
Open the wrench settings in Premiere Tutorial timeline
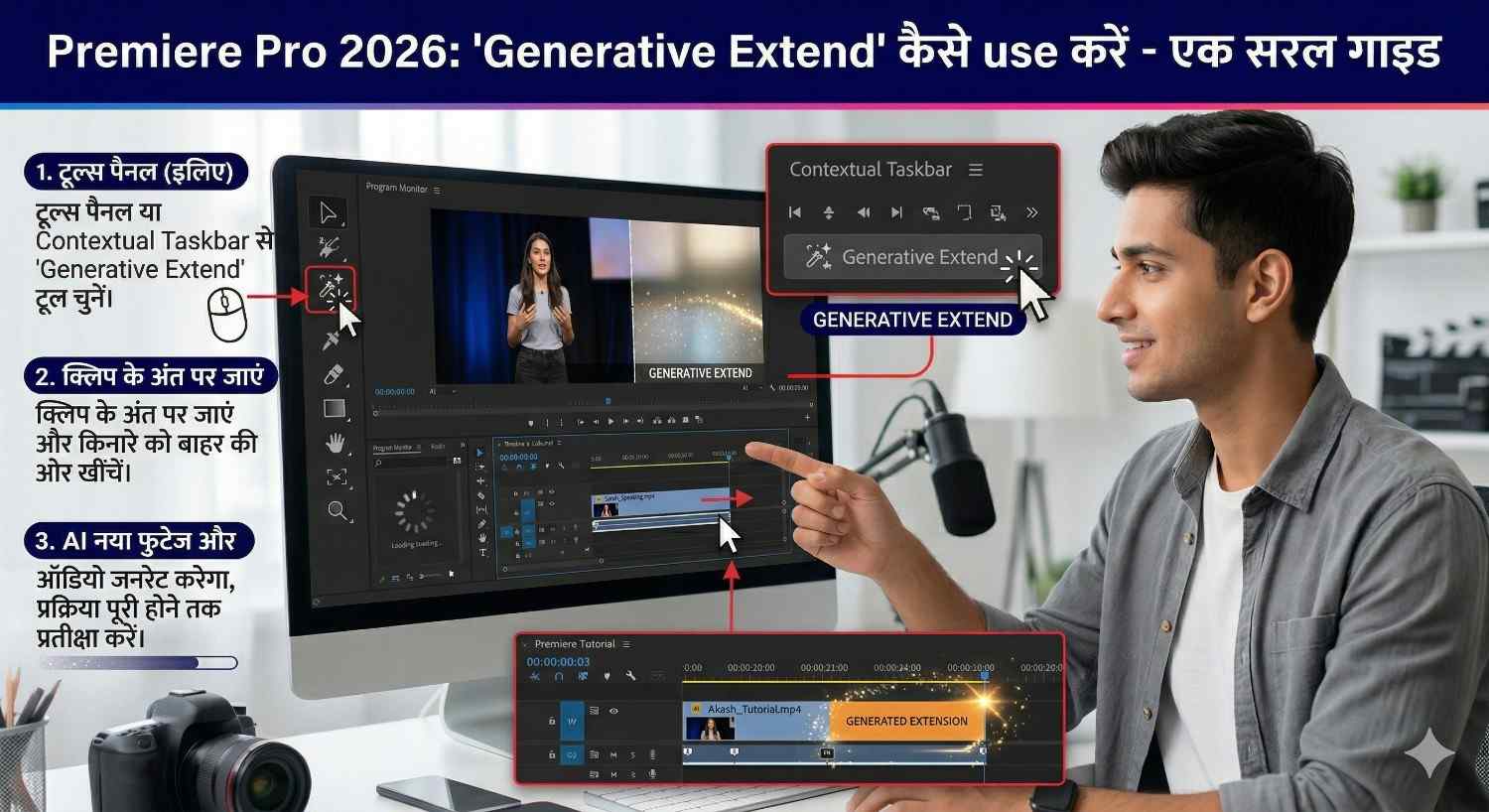click(x=630, y=676)
